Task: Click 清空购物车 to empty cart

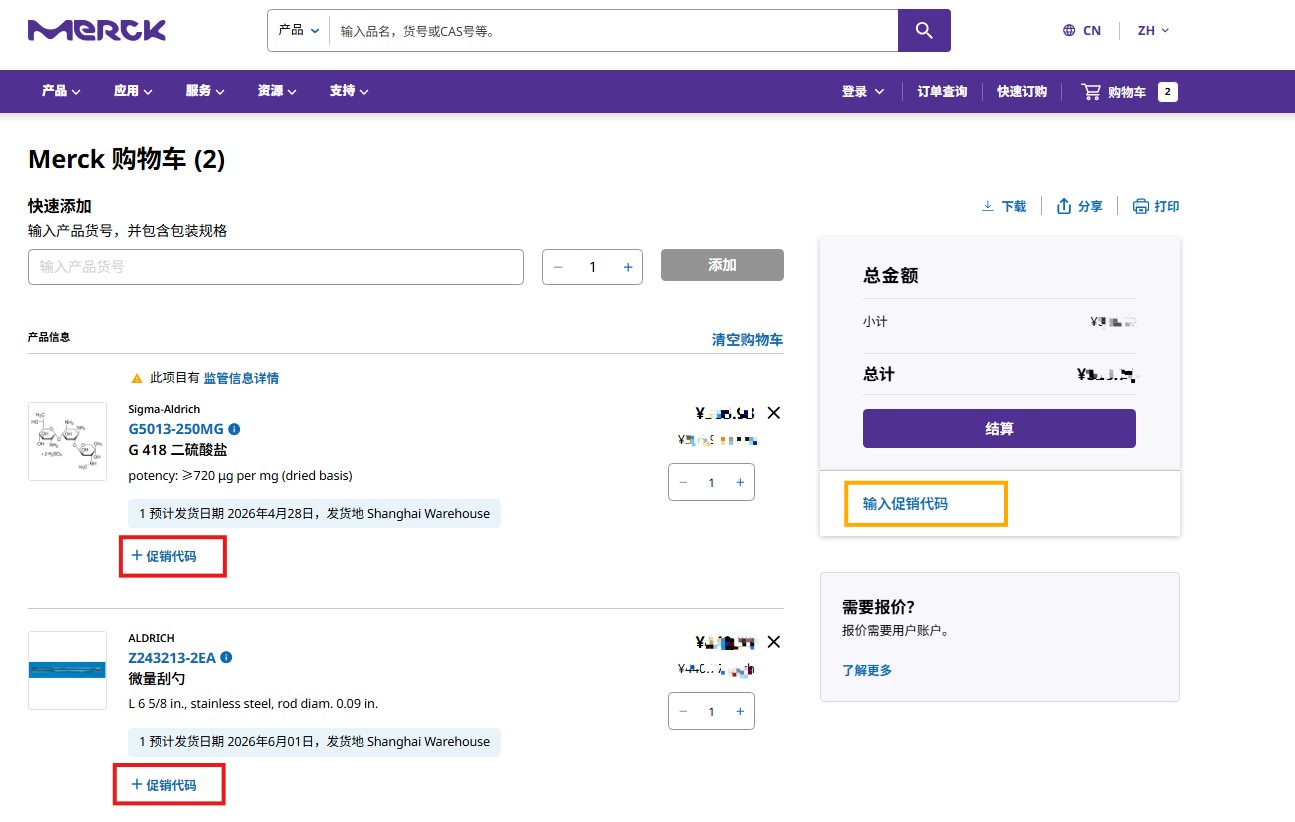Action: click(747, 340)
